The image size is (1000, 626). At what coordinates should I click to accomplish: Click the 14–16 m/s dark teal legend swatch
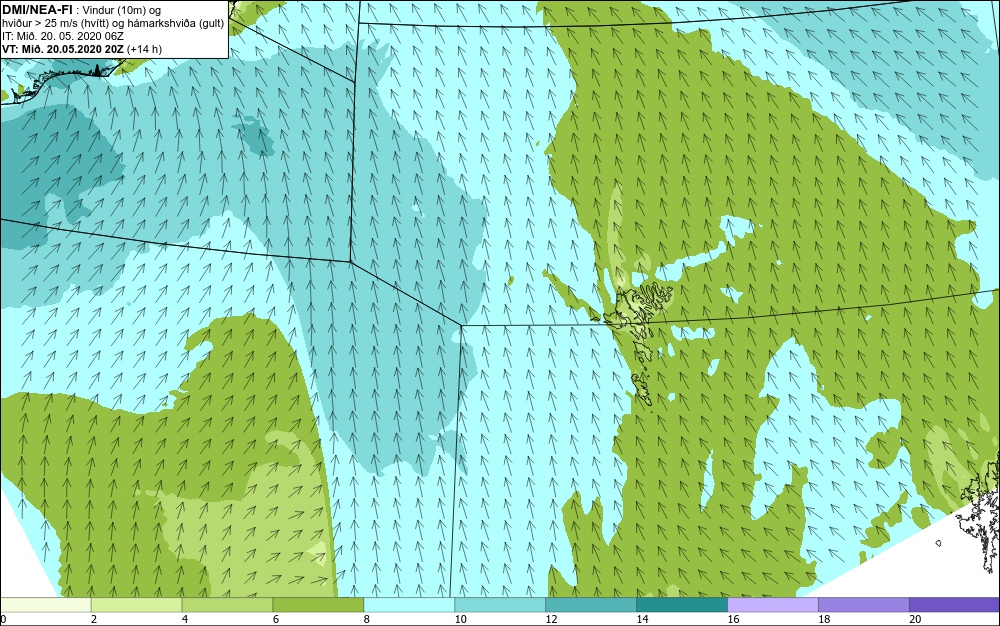tap(682, 604)
